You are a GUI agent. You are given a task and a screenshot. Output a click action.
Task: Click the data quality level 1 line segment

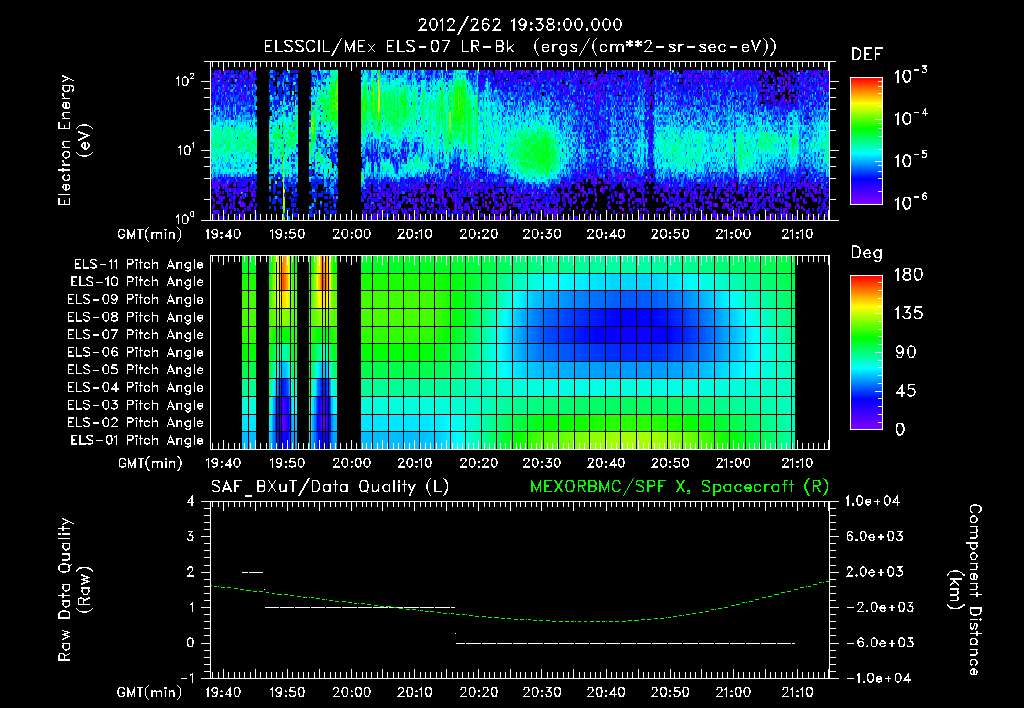pos(360,607)
